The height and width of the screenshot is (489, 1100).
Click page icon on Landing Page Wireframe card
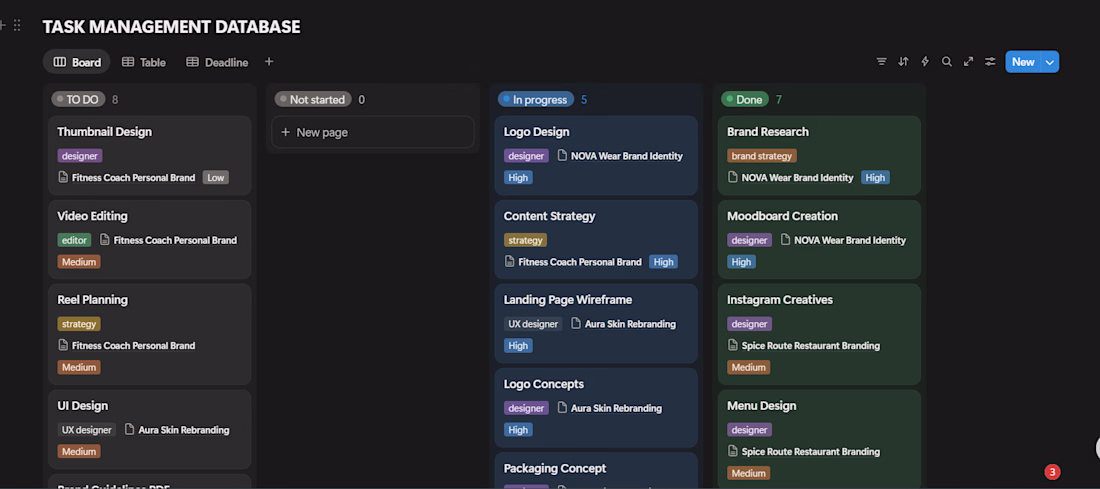click(576, 323)
